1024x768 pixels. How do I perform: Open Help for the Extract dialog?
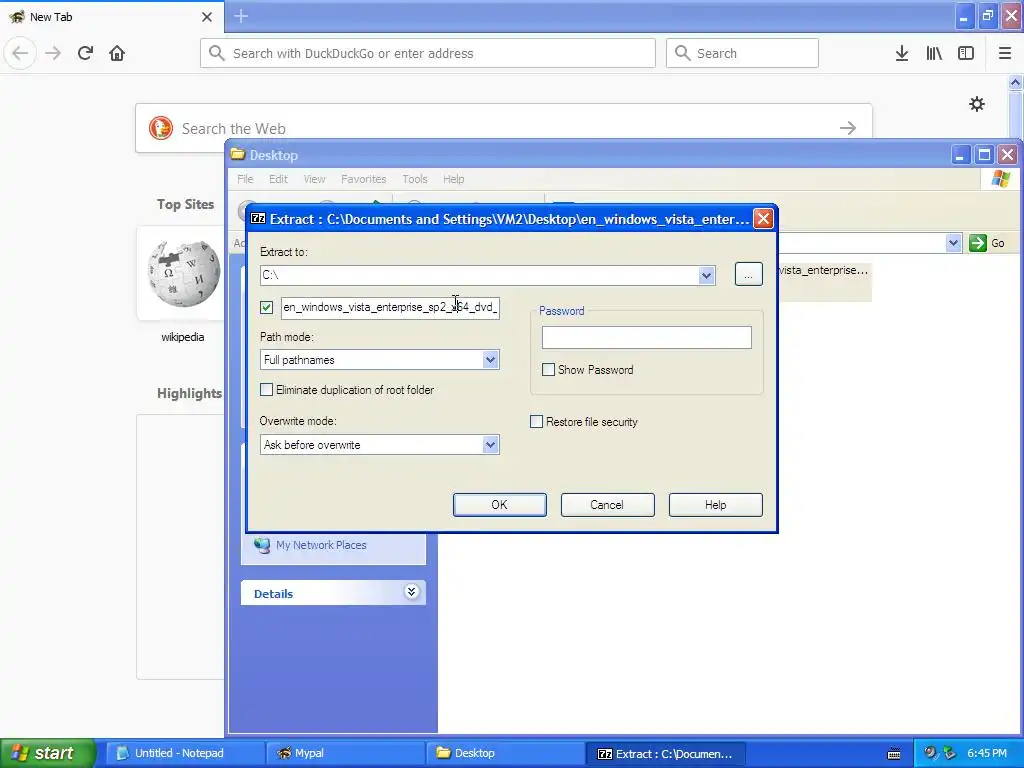pos(715,505)
